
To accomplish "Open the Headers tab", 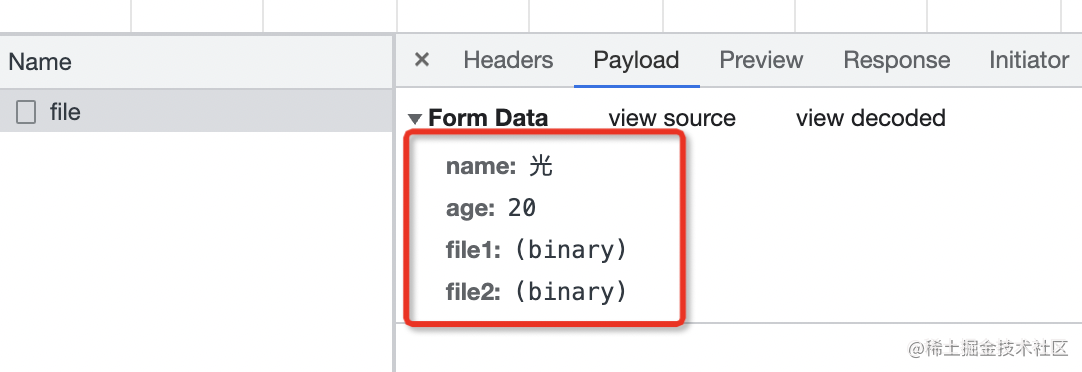I will [x=508, y=60].
